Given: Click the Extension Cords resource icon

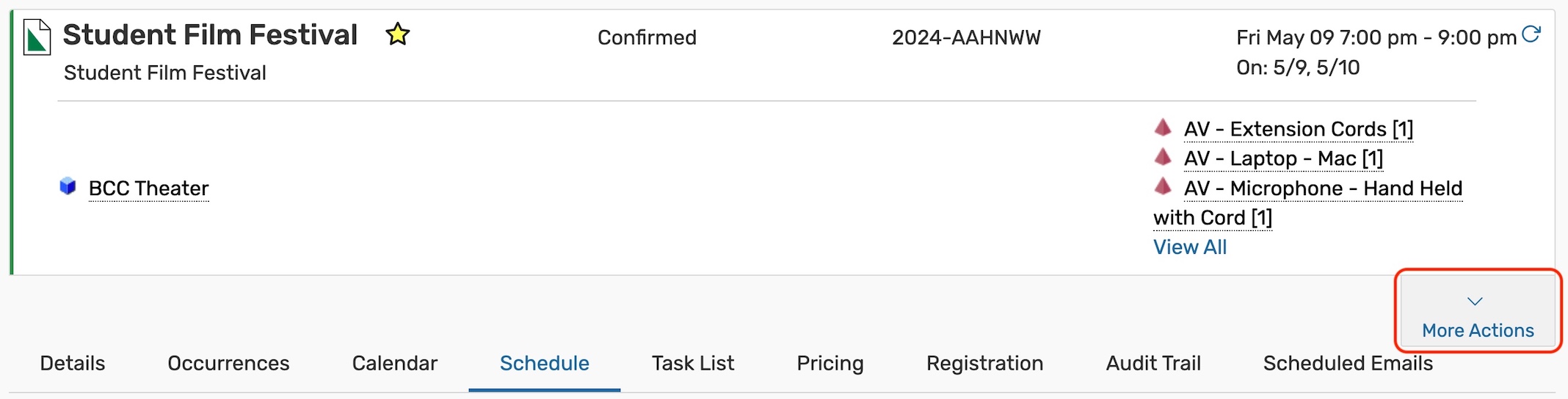Looking at the screenshot, I should (x=1163, y=128).
